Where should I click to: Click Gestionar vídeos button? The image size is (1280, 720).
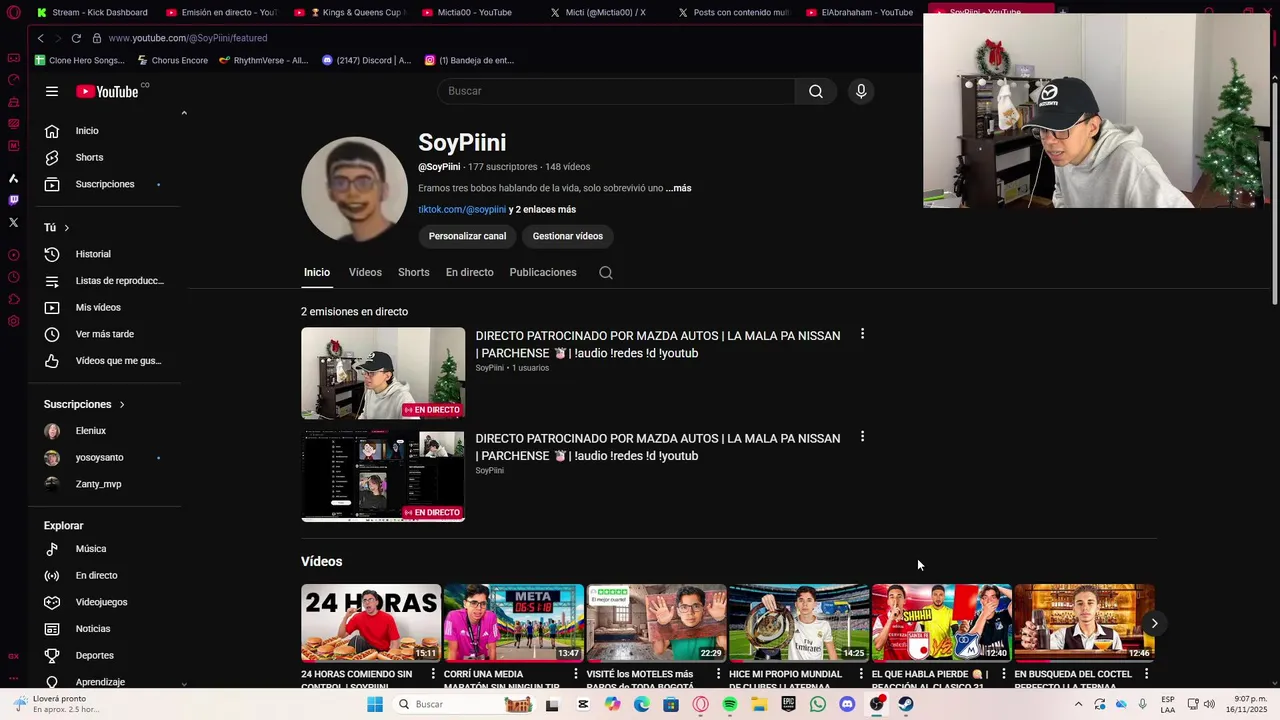click(568, 236)
